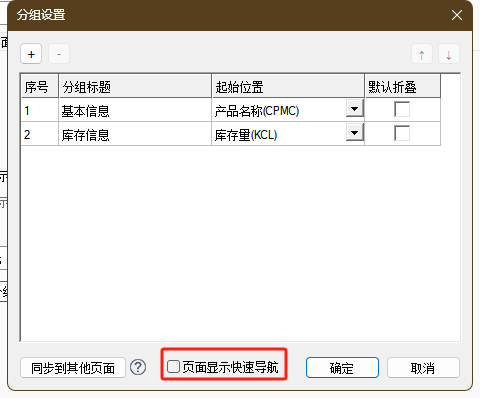
Task: Open 库存量(KCL) start position dropdown
Action: pyautogui.click(x=355, y=133)
